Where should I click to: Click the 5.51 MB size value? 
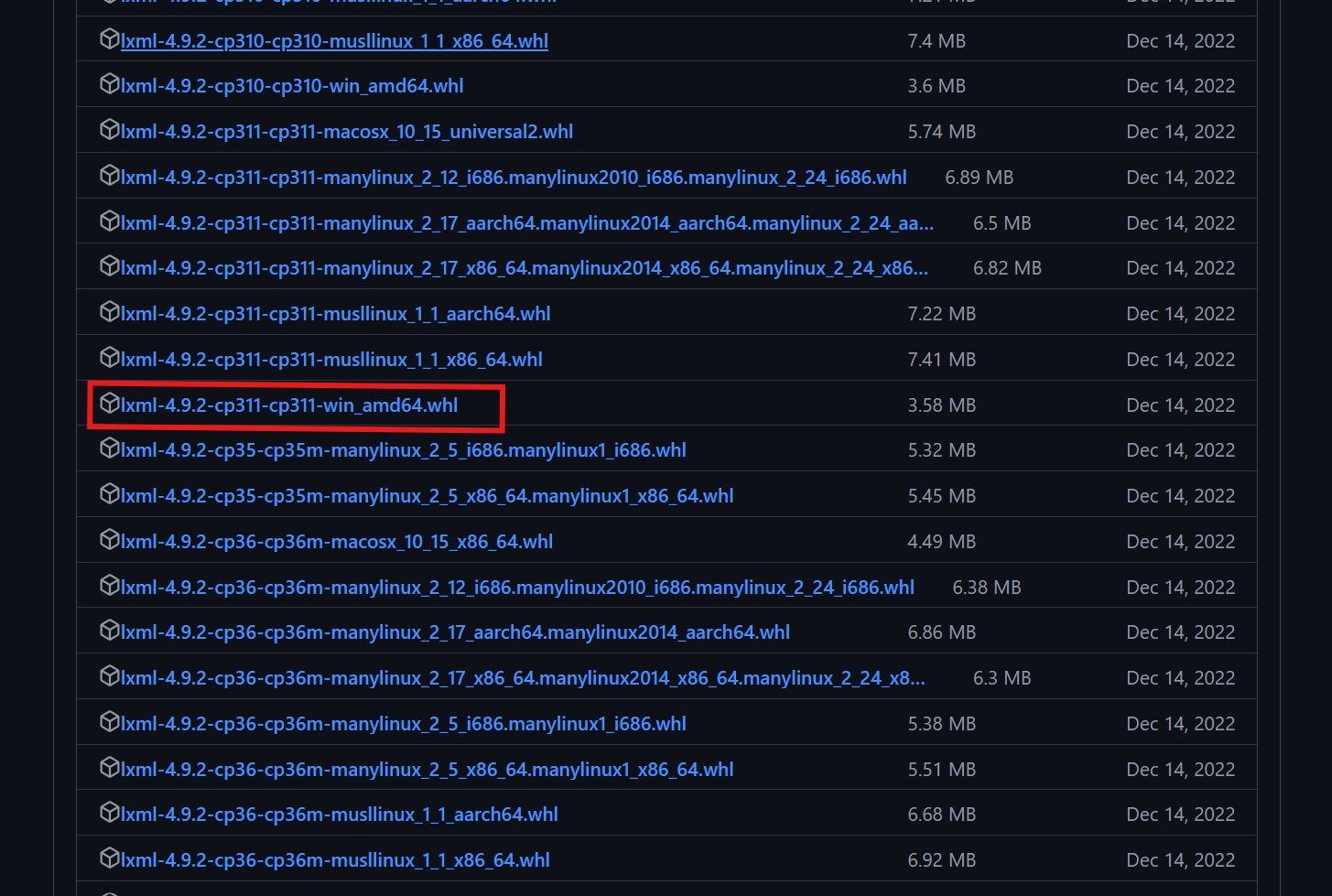click(942, 770)
